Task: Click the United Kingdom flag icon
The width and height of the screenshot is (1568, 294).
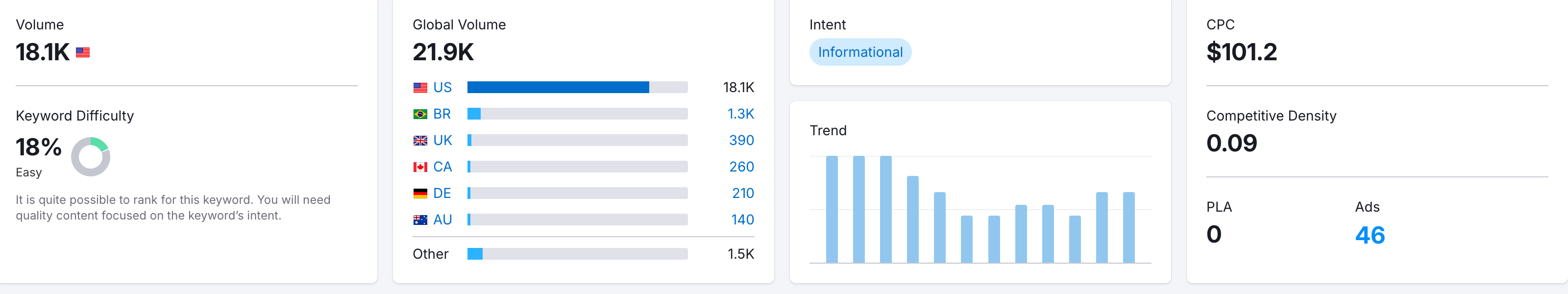Action: point(420,141)
